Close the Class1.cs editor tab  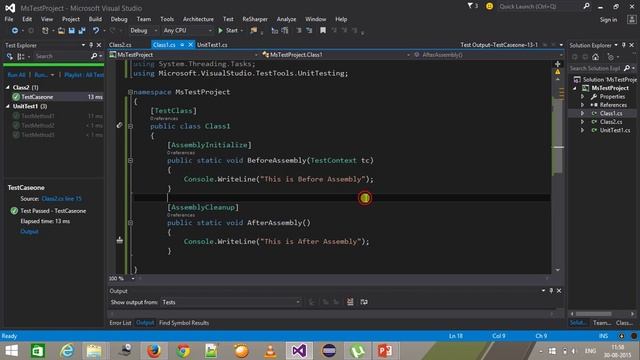(x=190, y=45)
